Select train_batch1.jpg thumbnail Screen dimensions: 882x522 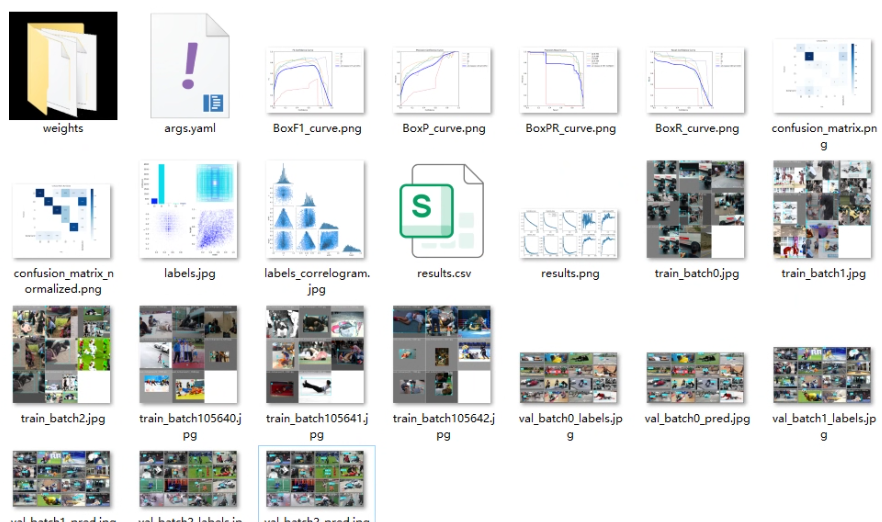[x=822, y=210]
